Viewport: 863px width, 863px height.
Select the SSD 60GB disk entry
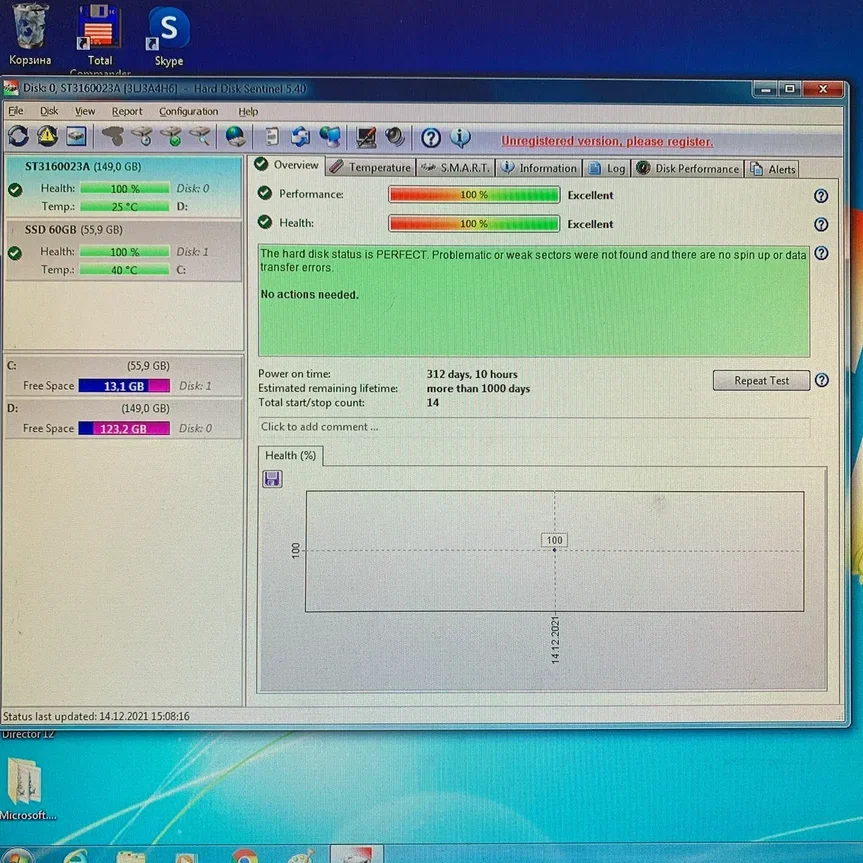click(x=124, y=250)
